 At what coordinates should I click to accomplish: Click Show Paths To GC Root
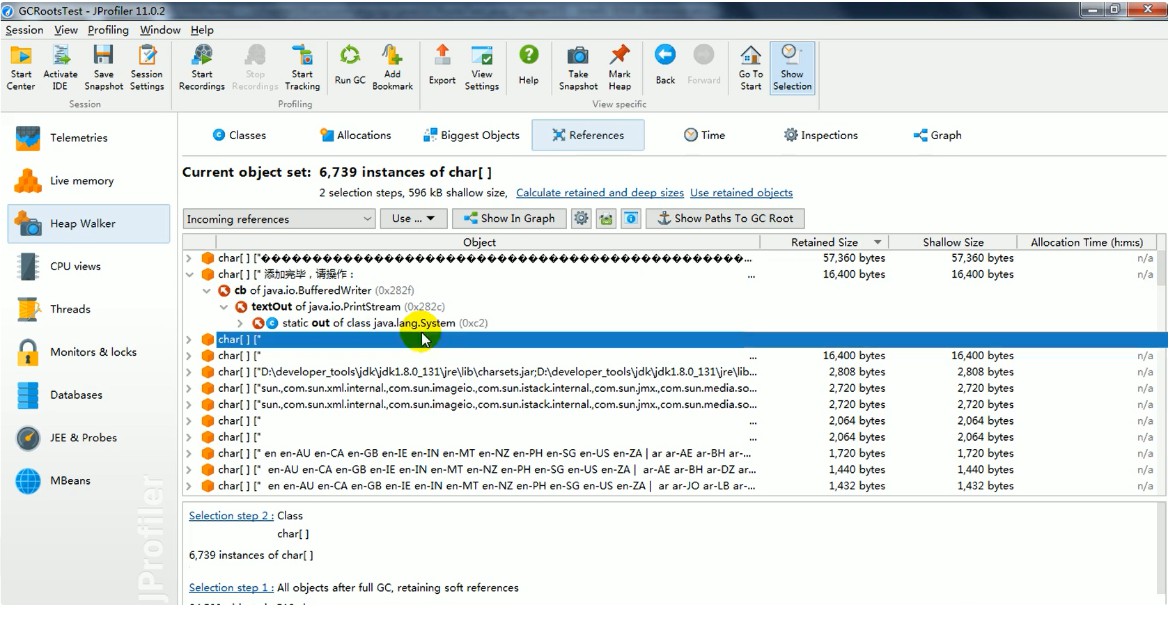click(725, 218)
